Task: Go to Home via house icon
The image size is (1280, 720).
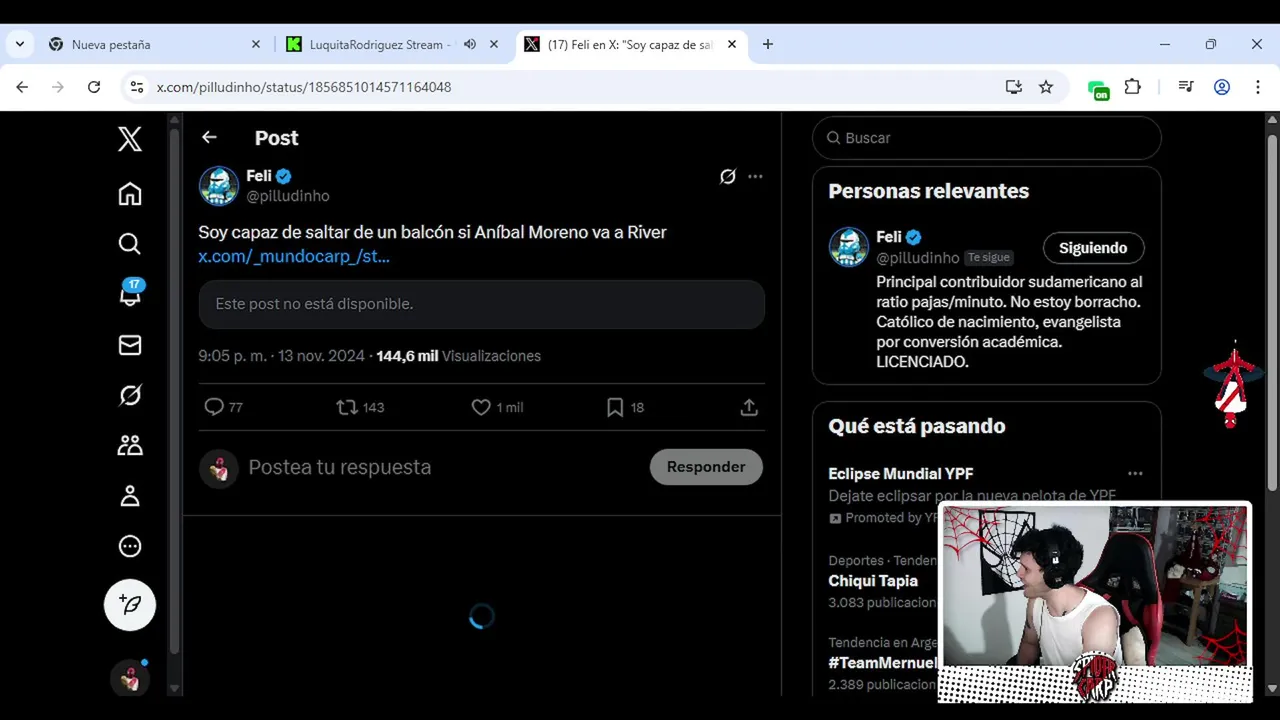Action: click(130, 194)
